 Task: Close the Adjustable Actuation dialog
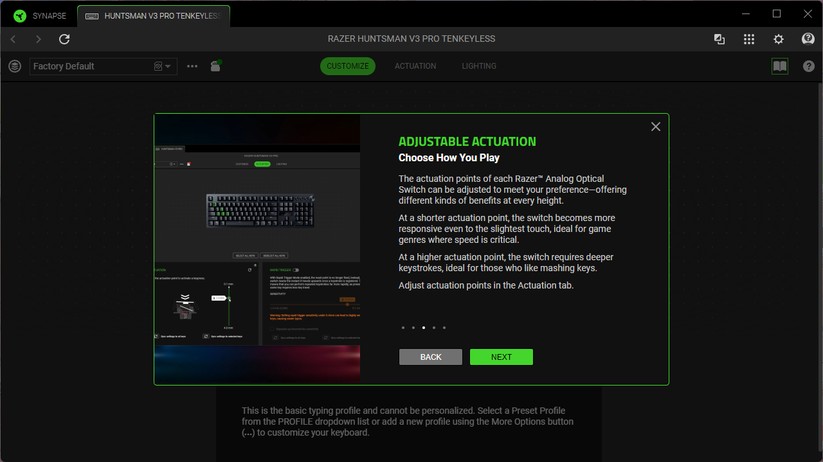pos(656,127)
